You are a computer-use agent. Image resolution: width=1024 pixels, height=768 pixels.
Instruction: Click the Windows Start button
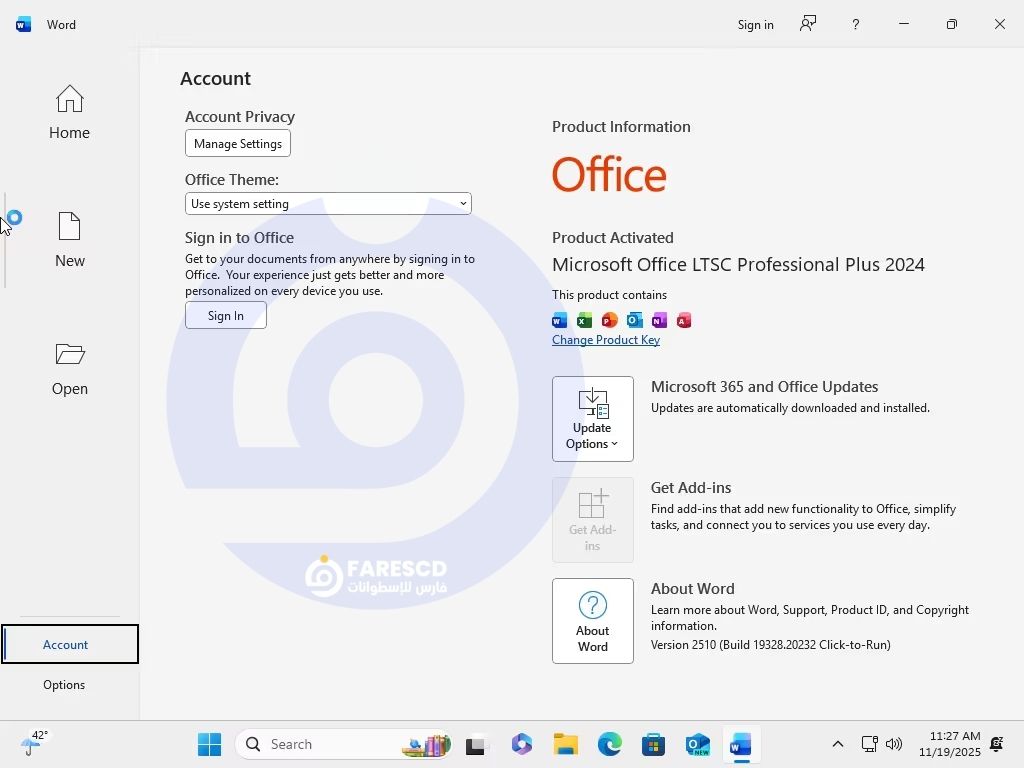tap(209, 744)
